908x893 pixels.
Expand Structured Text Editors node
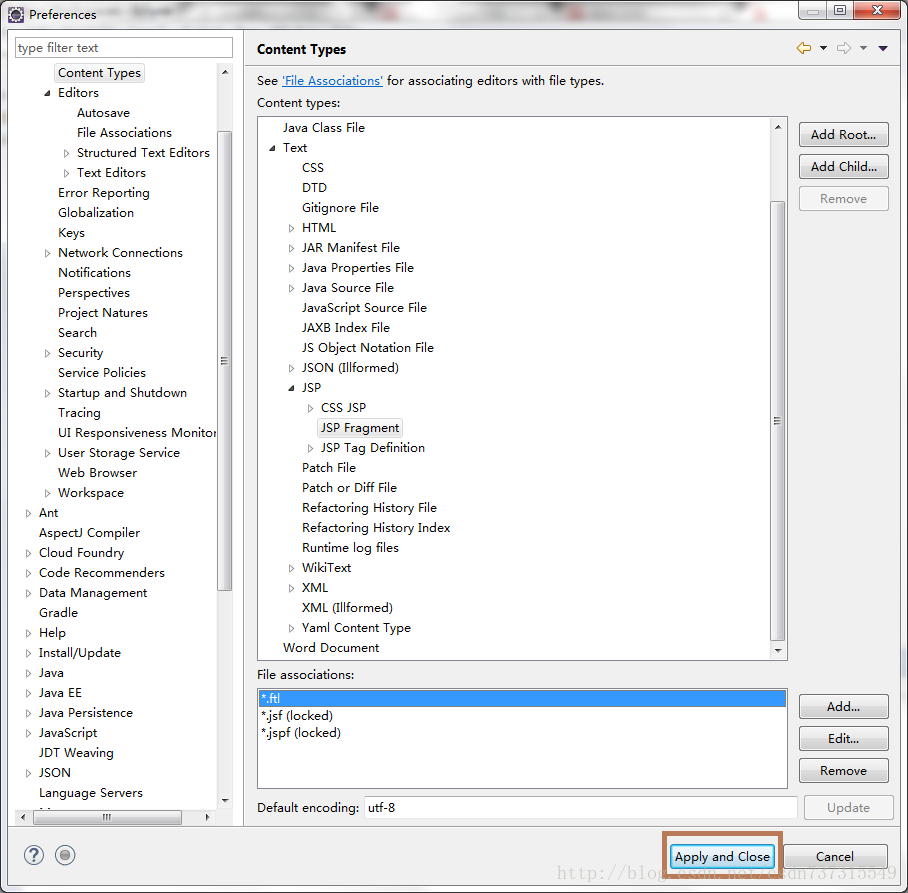[66, 153]
